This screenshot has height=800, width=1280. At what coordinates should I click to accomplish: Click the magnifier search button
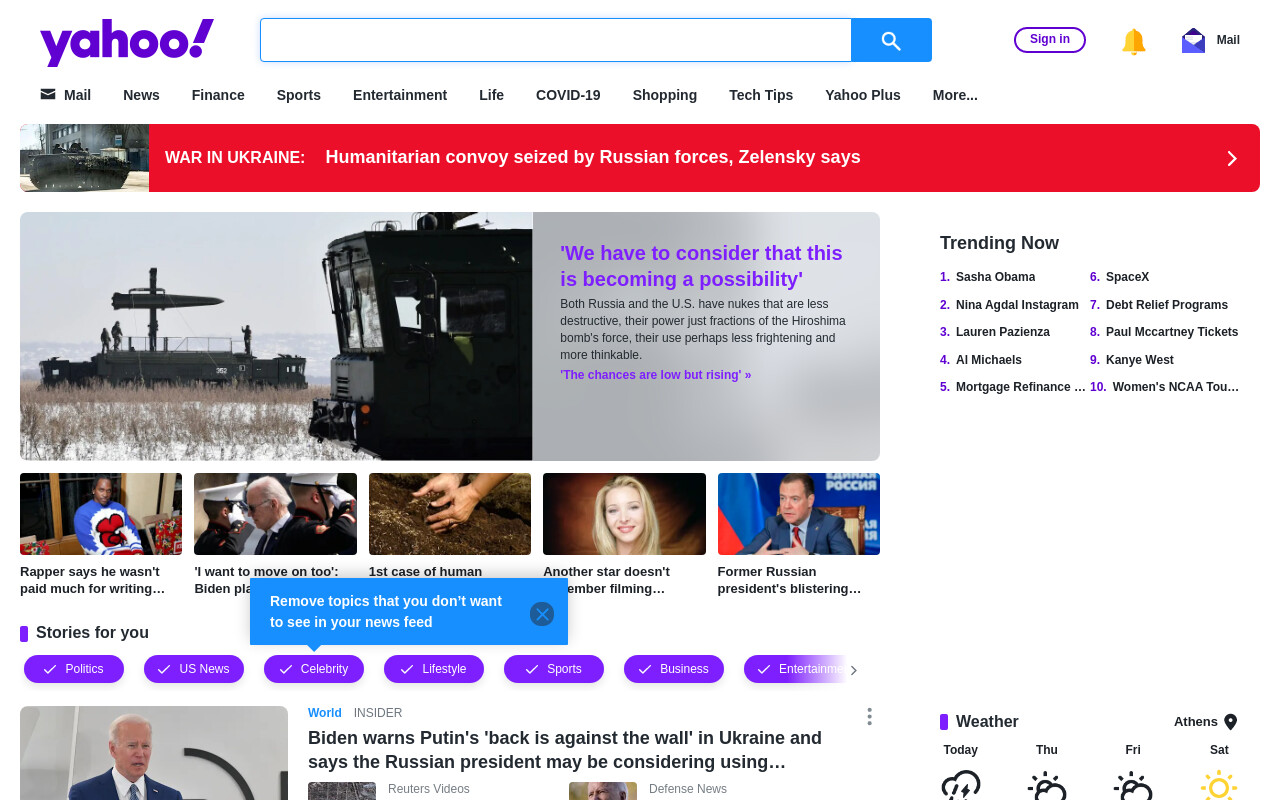(x=891, y=40)
